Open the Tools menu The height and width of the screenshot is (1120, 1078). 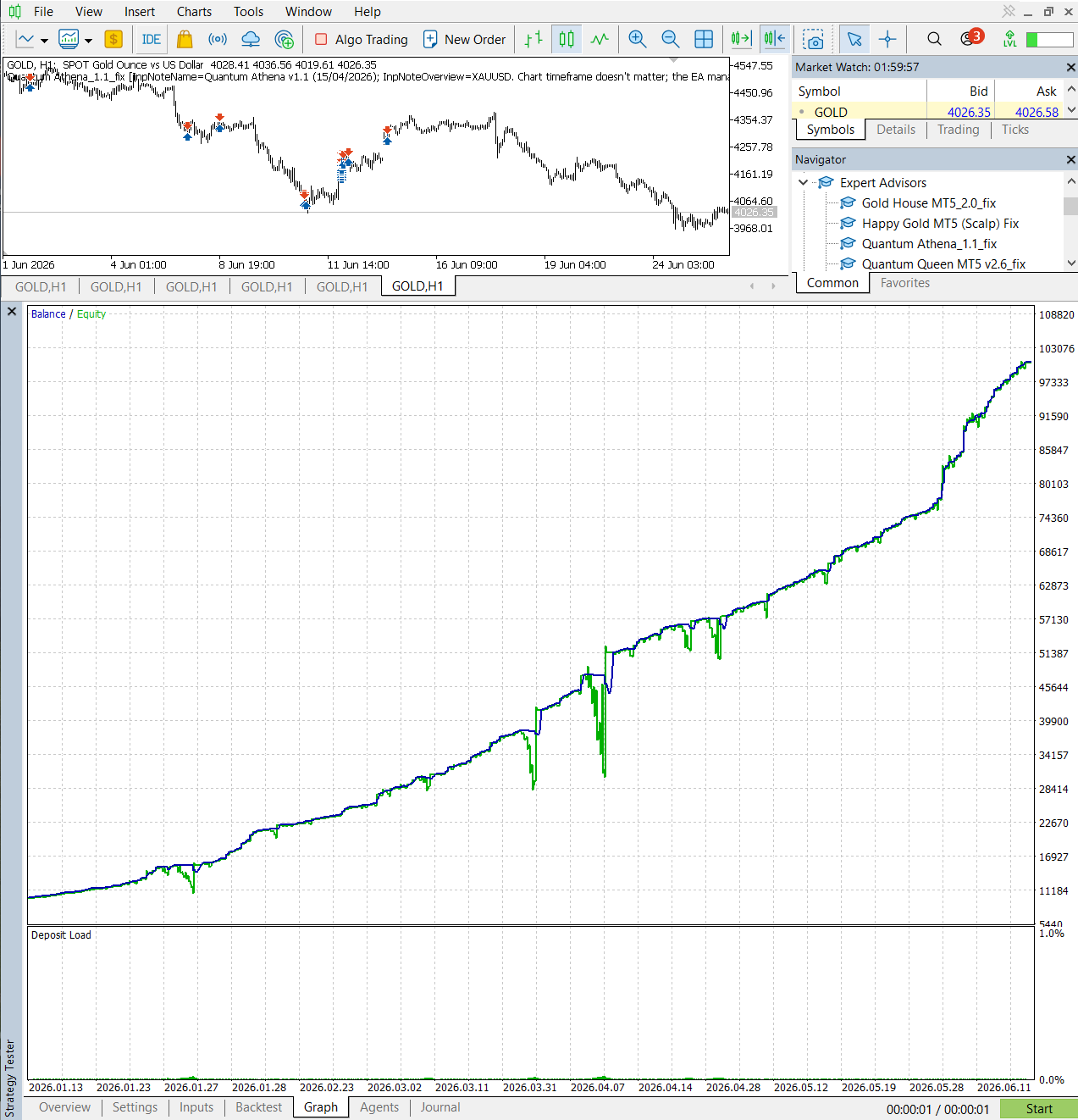pos(249,12)
